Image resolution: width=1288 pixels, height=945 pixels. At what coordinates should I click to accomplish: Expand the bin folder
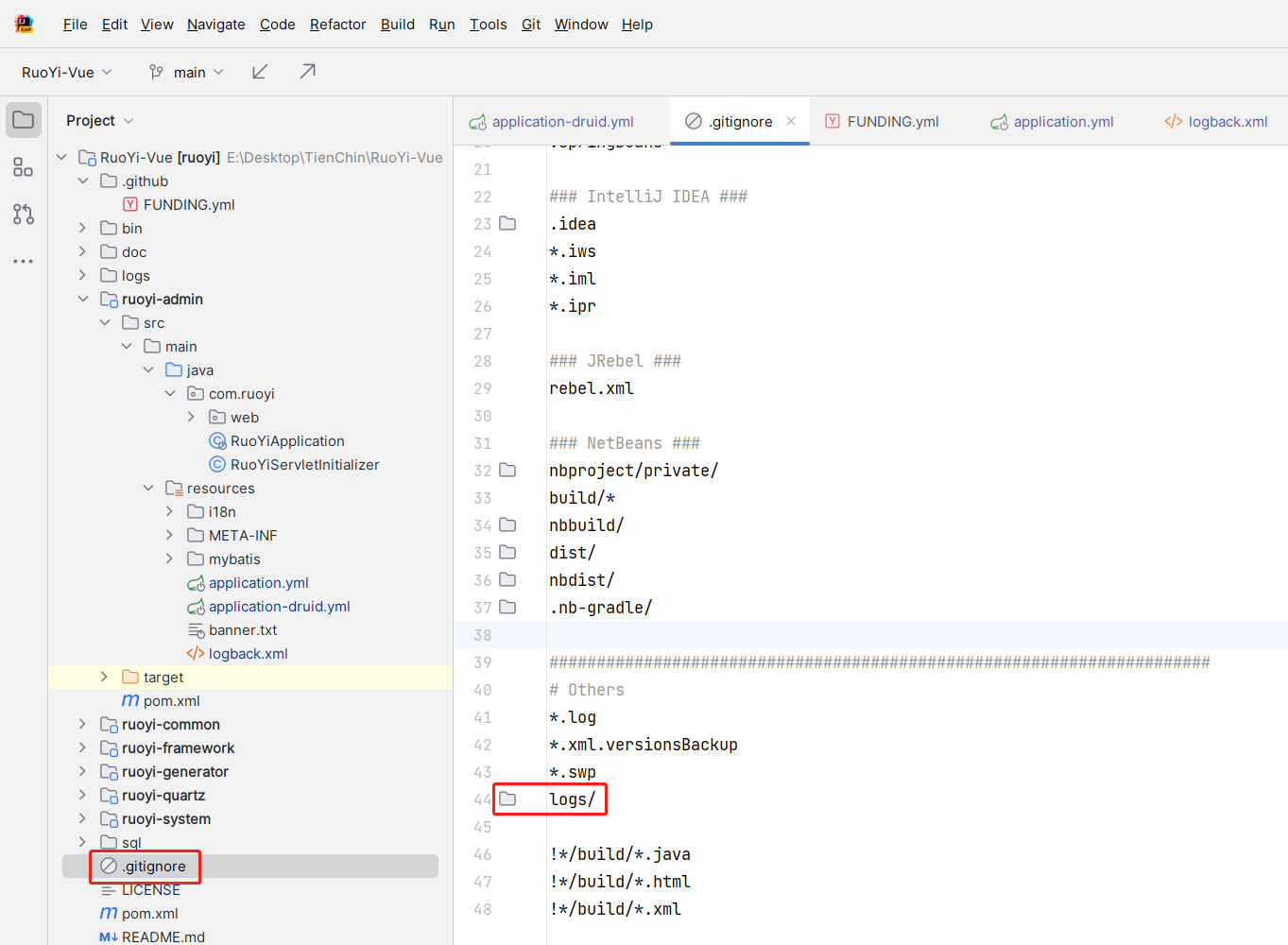point(83,228)
